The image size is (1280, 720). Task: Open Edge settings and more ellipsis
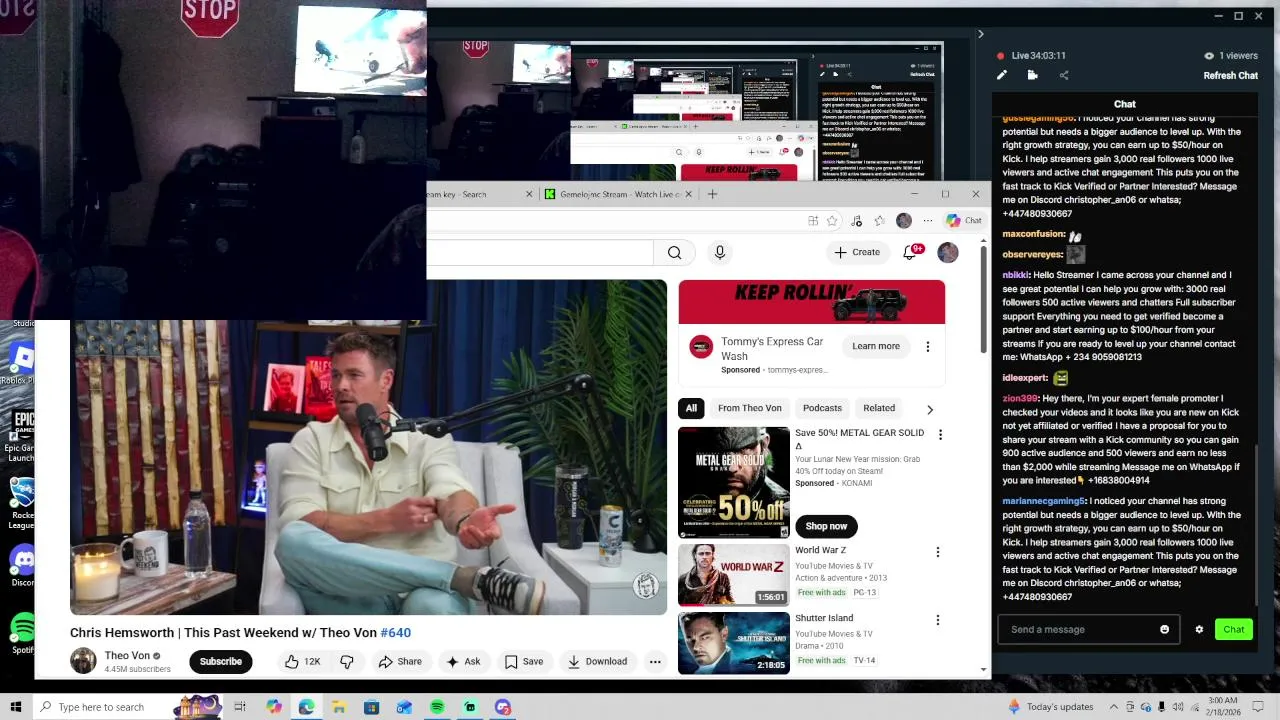pos(928,221)
